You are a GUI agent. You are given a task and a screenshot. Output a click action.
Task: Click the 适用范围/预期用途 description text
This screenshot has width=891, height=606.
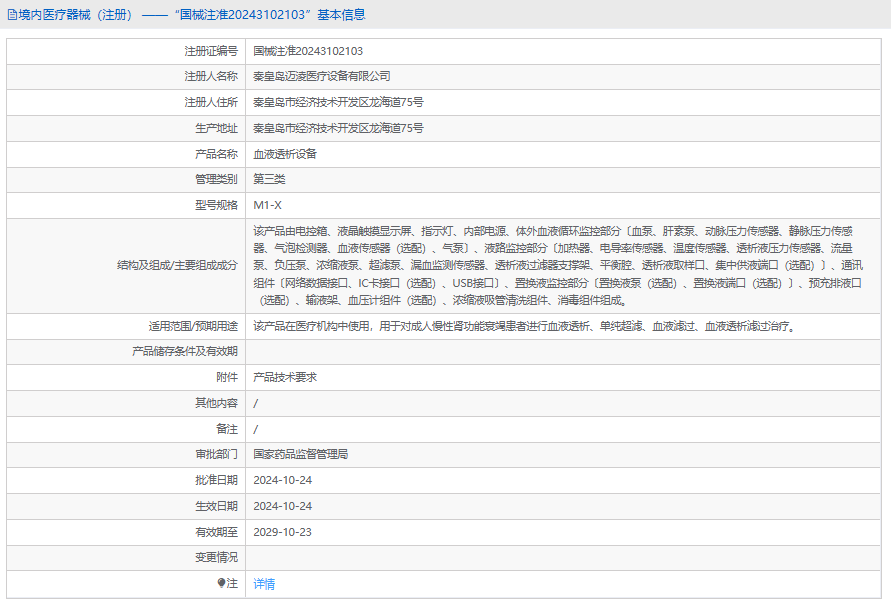(525, 326)
